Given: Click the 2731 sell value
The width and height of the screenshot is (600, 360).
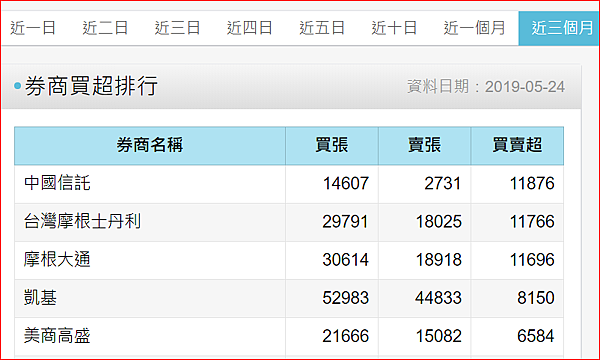Looking at the screenshot, I should point(443,183).
